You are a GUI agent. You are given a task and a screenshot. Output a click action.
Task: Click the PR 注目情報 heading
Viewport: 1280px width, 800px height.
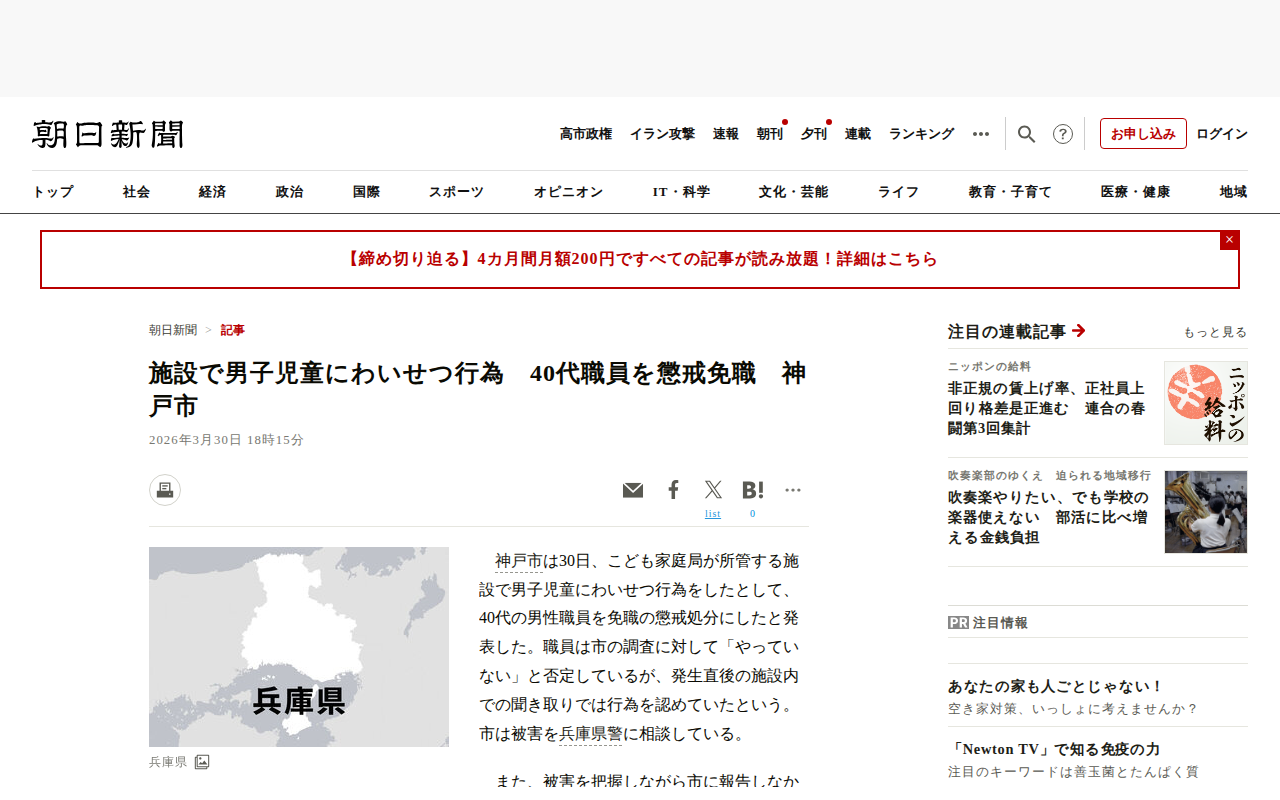[x=988, y=622]
